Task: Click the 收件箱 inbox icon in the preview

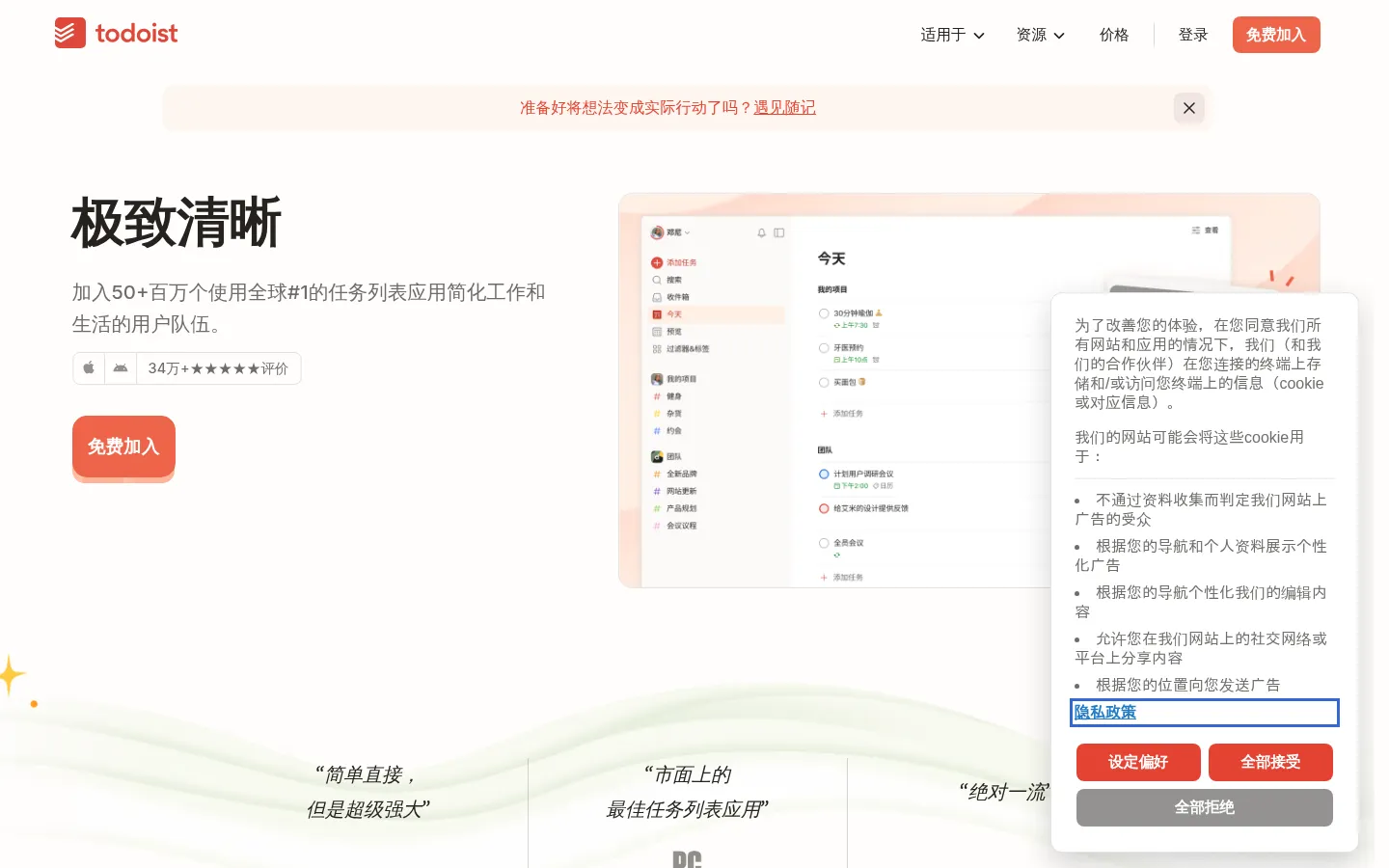Action: coord(657,297)
